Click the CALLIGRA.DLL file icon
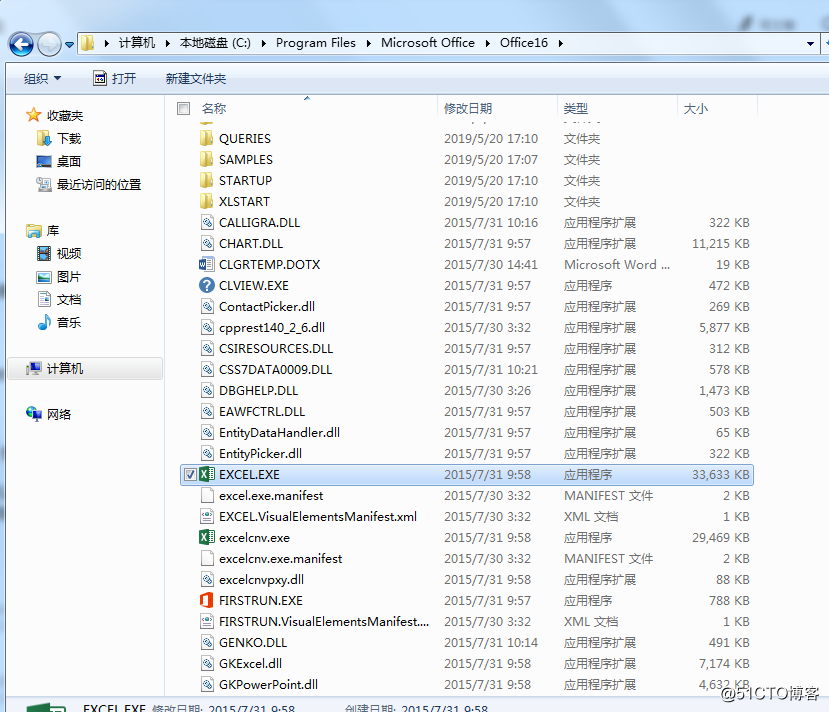829x712 pixels. click(207, 223)
